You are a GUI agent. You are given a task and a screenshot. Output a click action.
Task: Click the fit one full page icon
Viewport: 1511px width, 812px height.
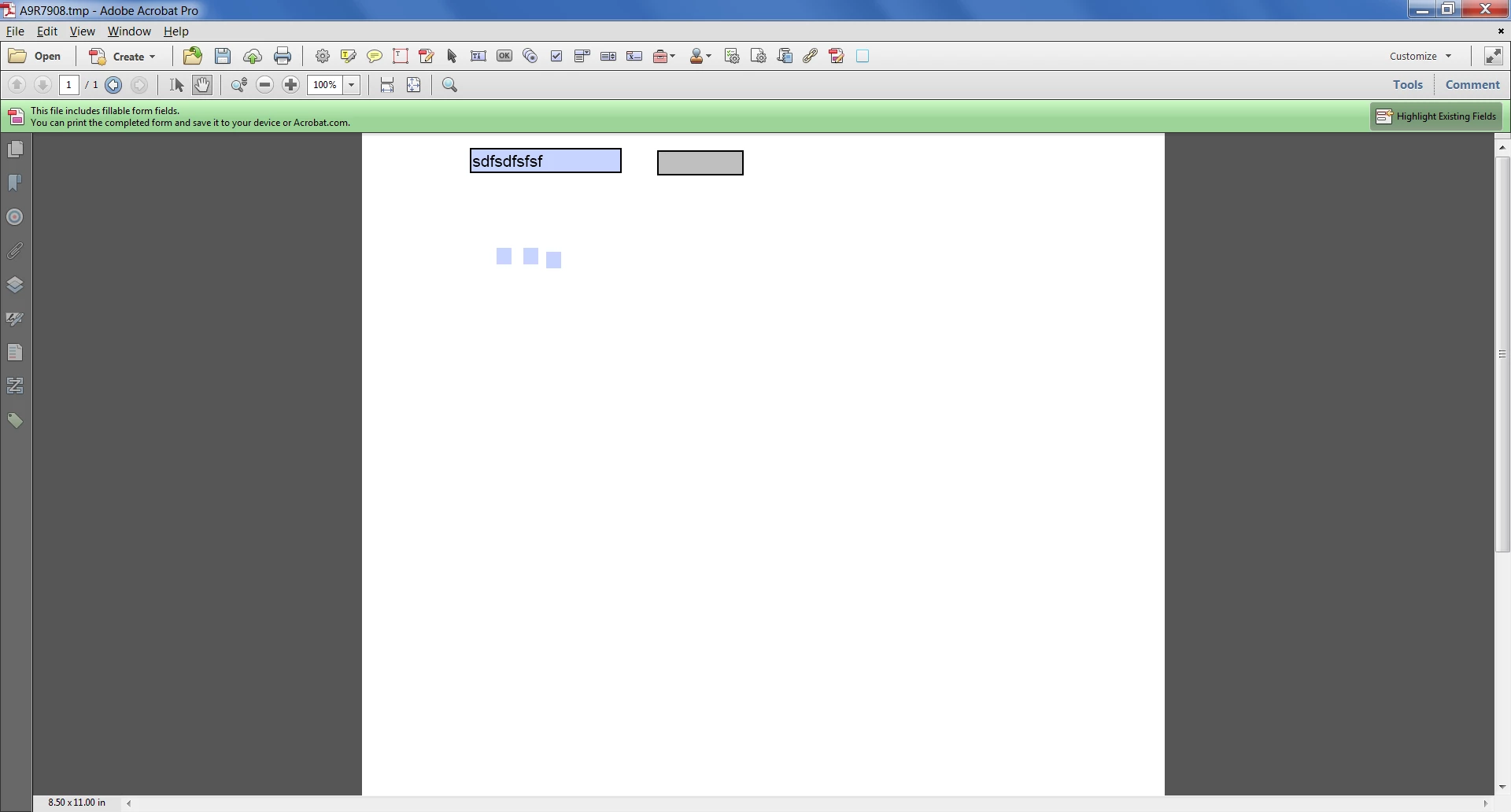(x=414, y=85)
